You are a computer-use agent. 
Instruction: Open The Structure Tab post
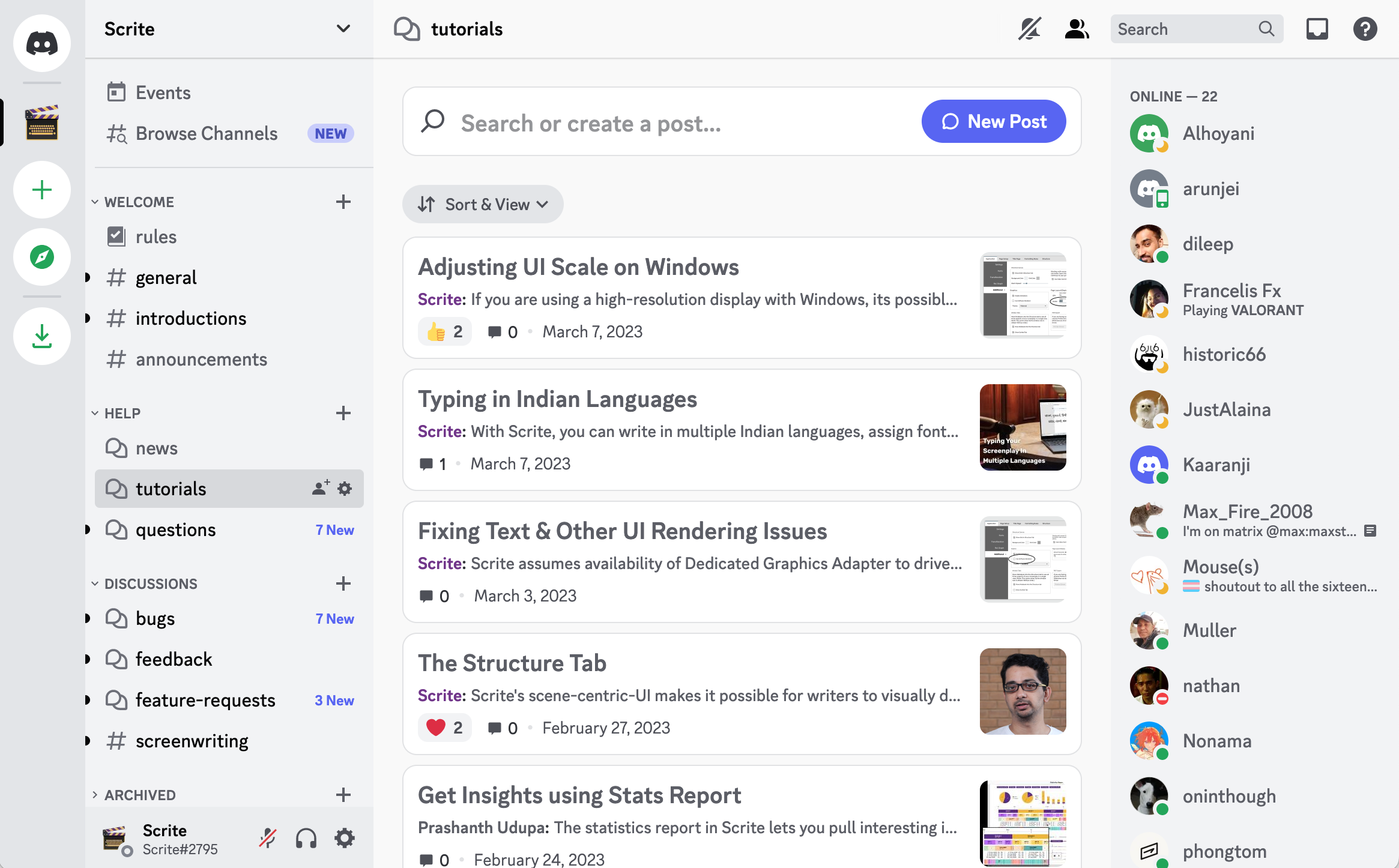pos(742,694)
